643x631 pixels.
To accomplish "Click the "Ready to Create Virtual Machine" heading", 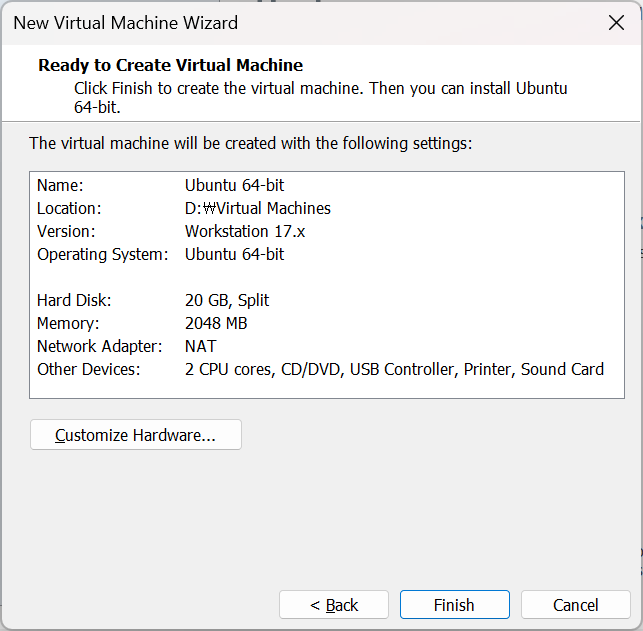I will [x=171, y=65].
